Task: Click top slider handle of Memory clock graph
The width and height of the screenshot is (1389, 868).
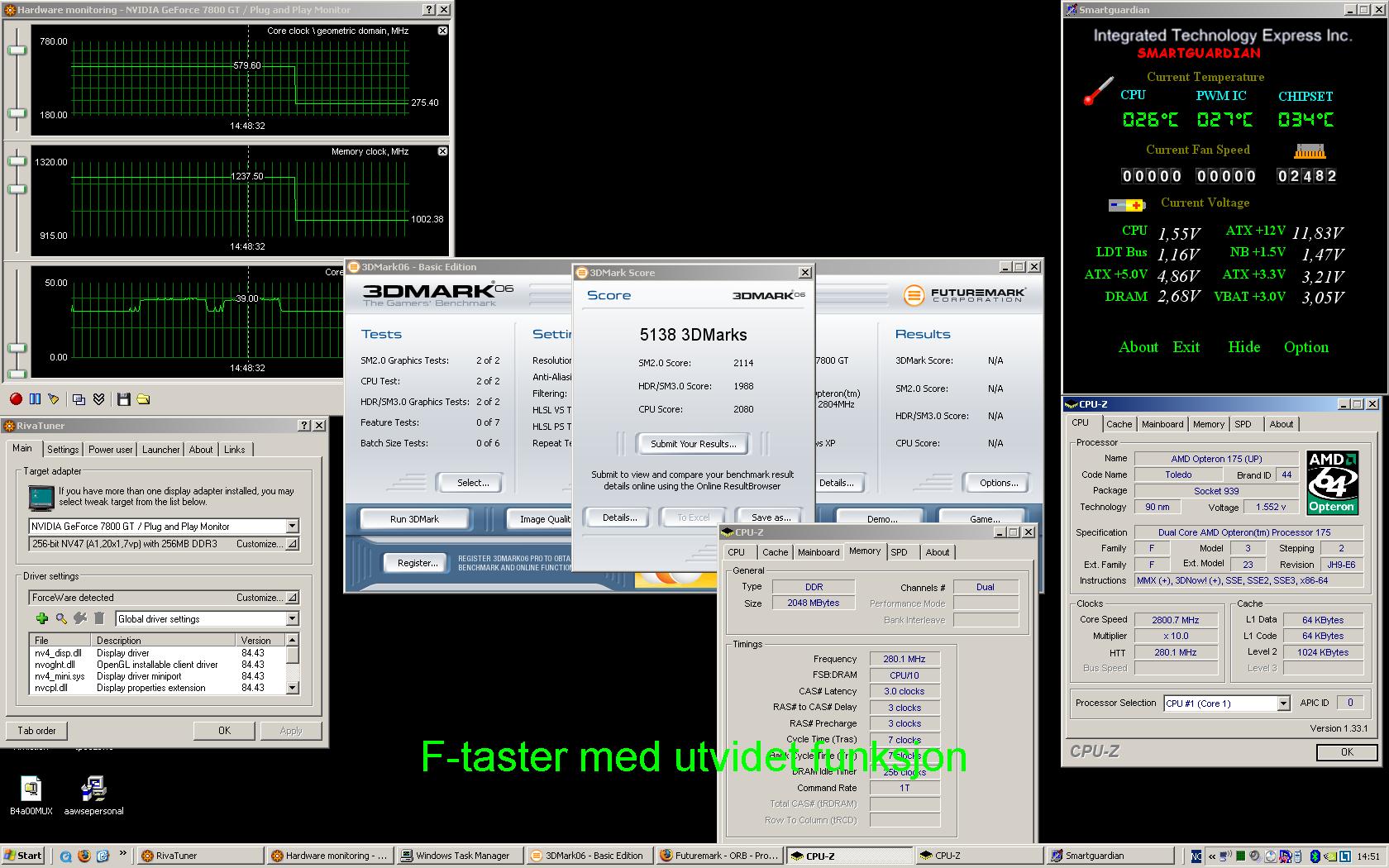Action: 17,160
